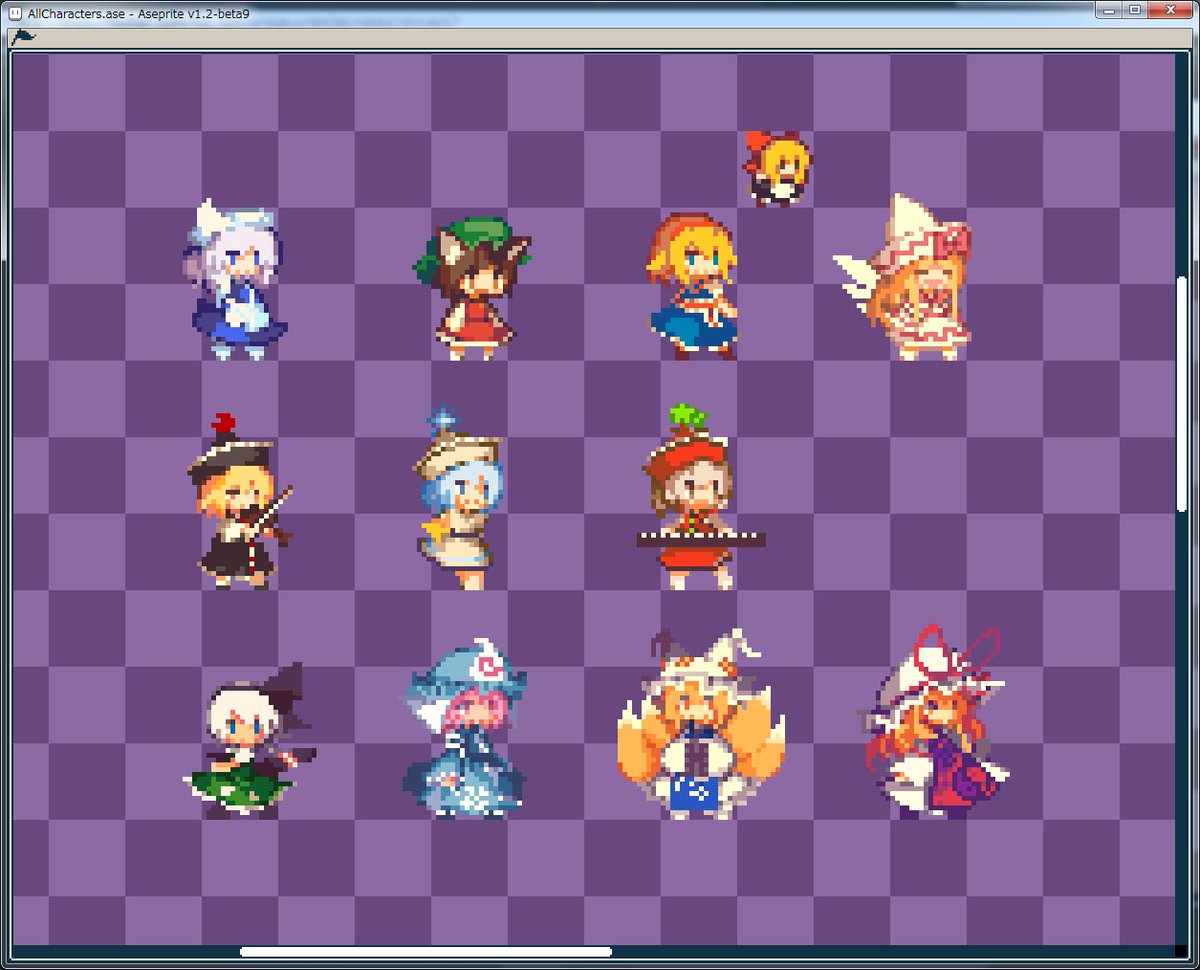Image resolution: width=1200 pixels, height=970 pixels.
Task: Select the violin-playing blonde sprite
Action: [x=240, y=501]
